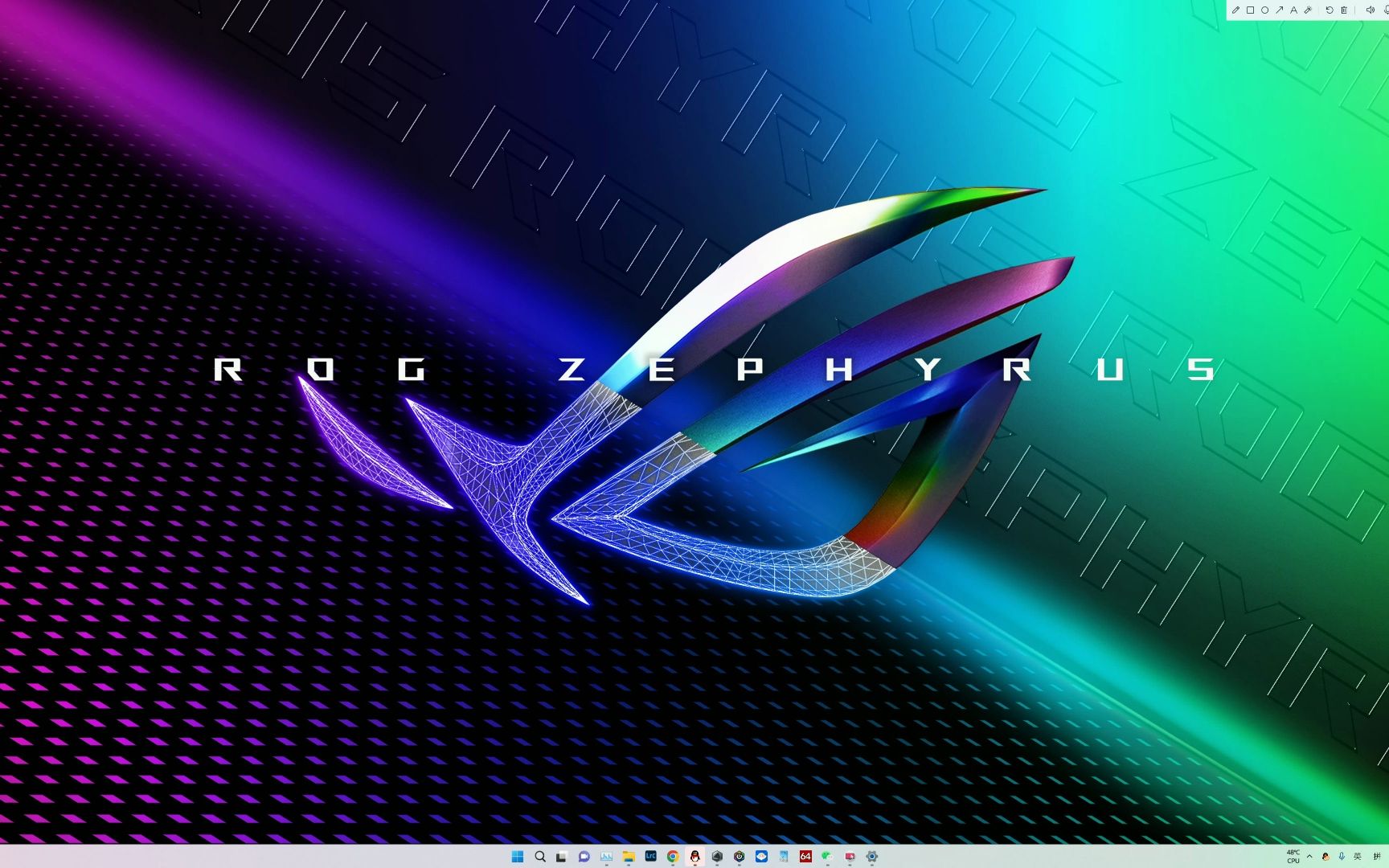Toggle the recording toolbar speaker sound
1389x868 pixels.
click(1371, 10)
